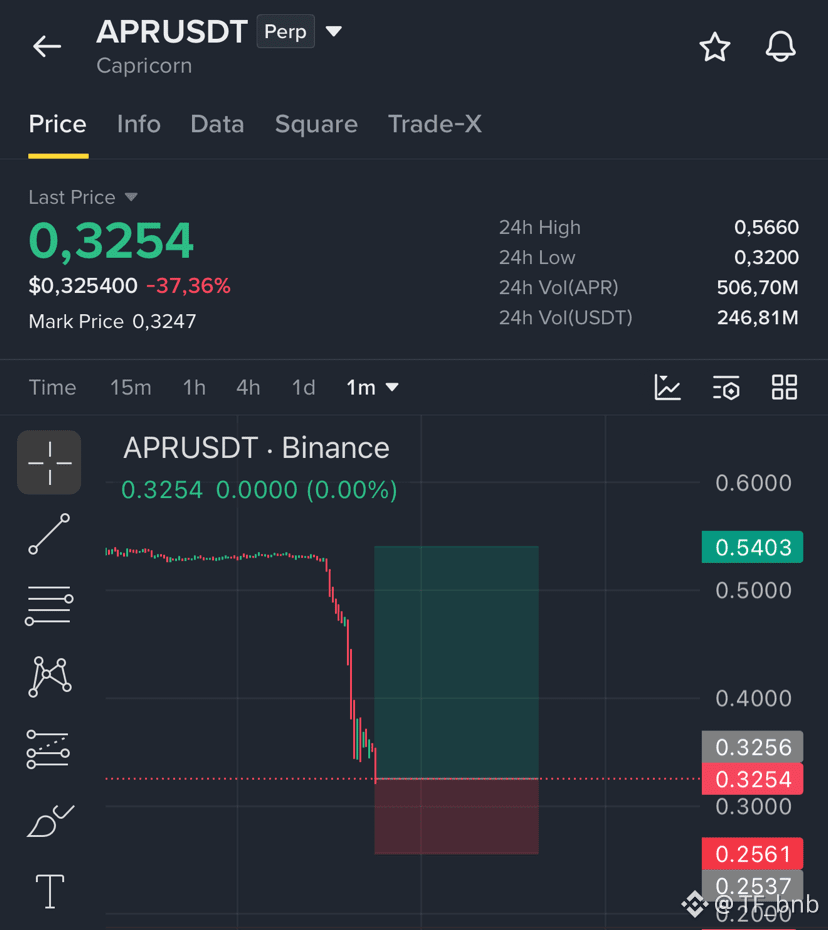Click the -37,36% change text
Image resolution: width=828 pixels, height=930 pixels.
coord(188,286)
